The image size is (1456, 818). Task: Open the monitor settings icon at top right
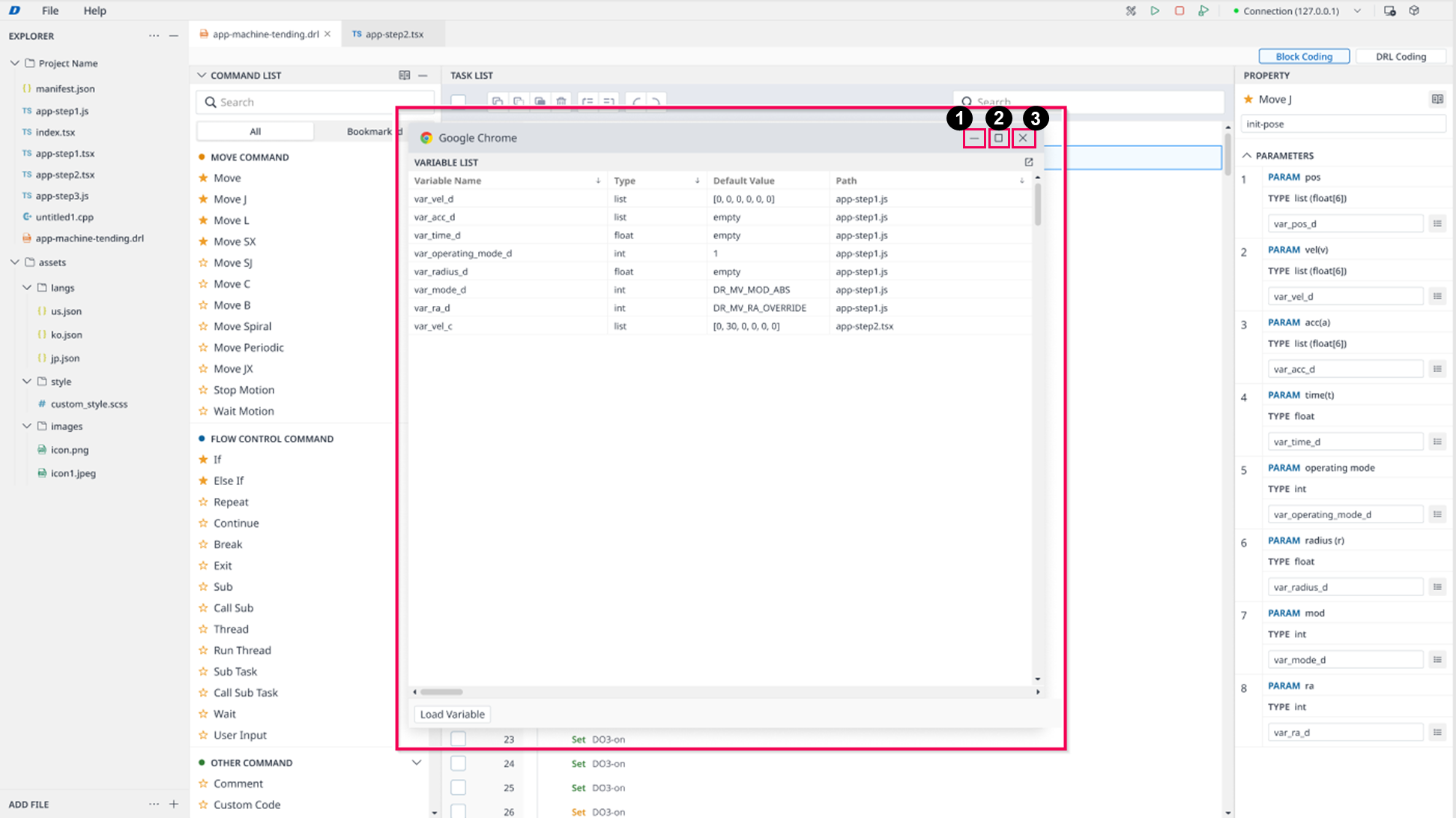(1389, 10)
